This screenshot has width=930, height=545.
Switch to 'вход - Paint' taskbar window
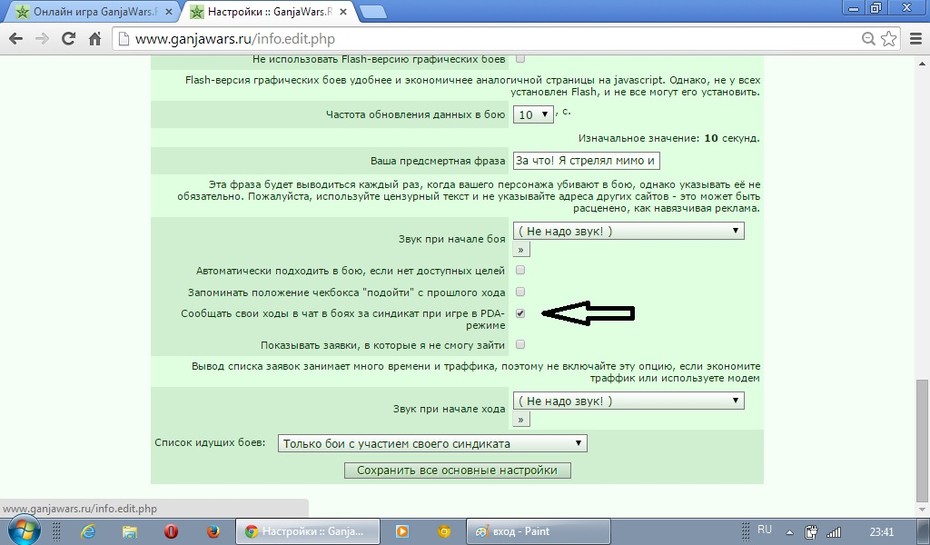point(539,531)
